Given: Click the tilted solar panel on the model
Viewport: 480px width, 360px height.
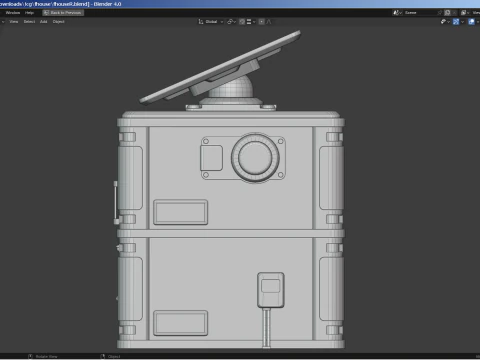Looking at the screenshot, I should coord(220,68).
